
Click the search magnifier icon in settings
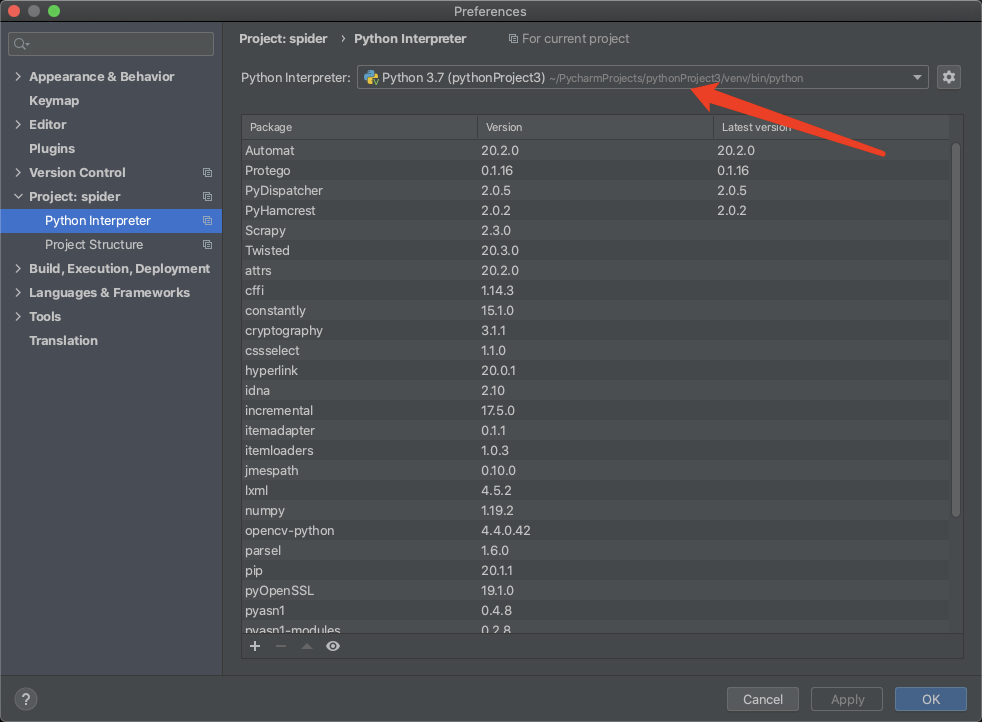(21, 44)
